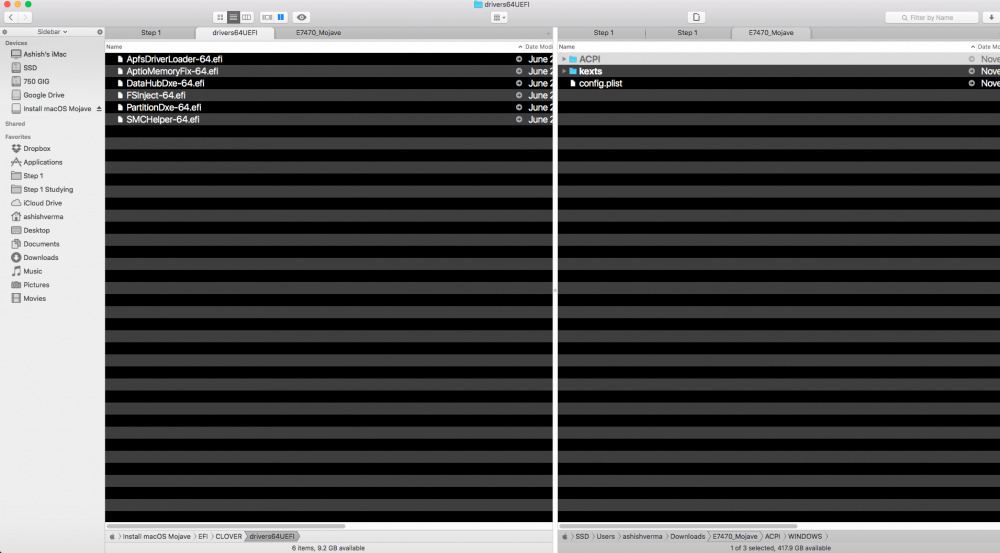Click the left pane sort direction chevron
This screenshot has height=553, width=1000.
click(x=520, y=47)
